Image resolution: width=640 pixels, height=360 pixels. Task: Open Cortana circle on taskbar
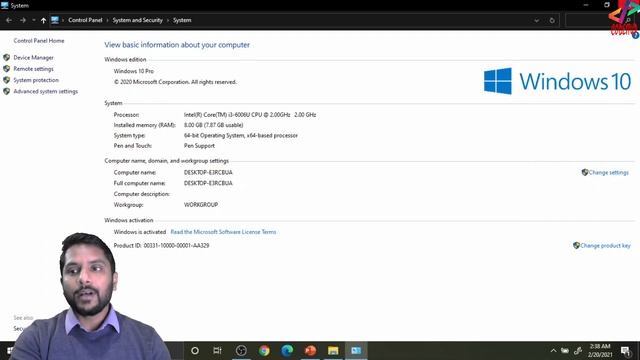[195, 351]
